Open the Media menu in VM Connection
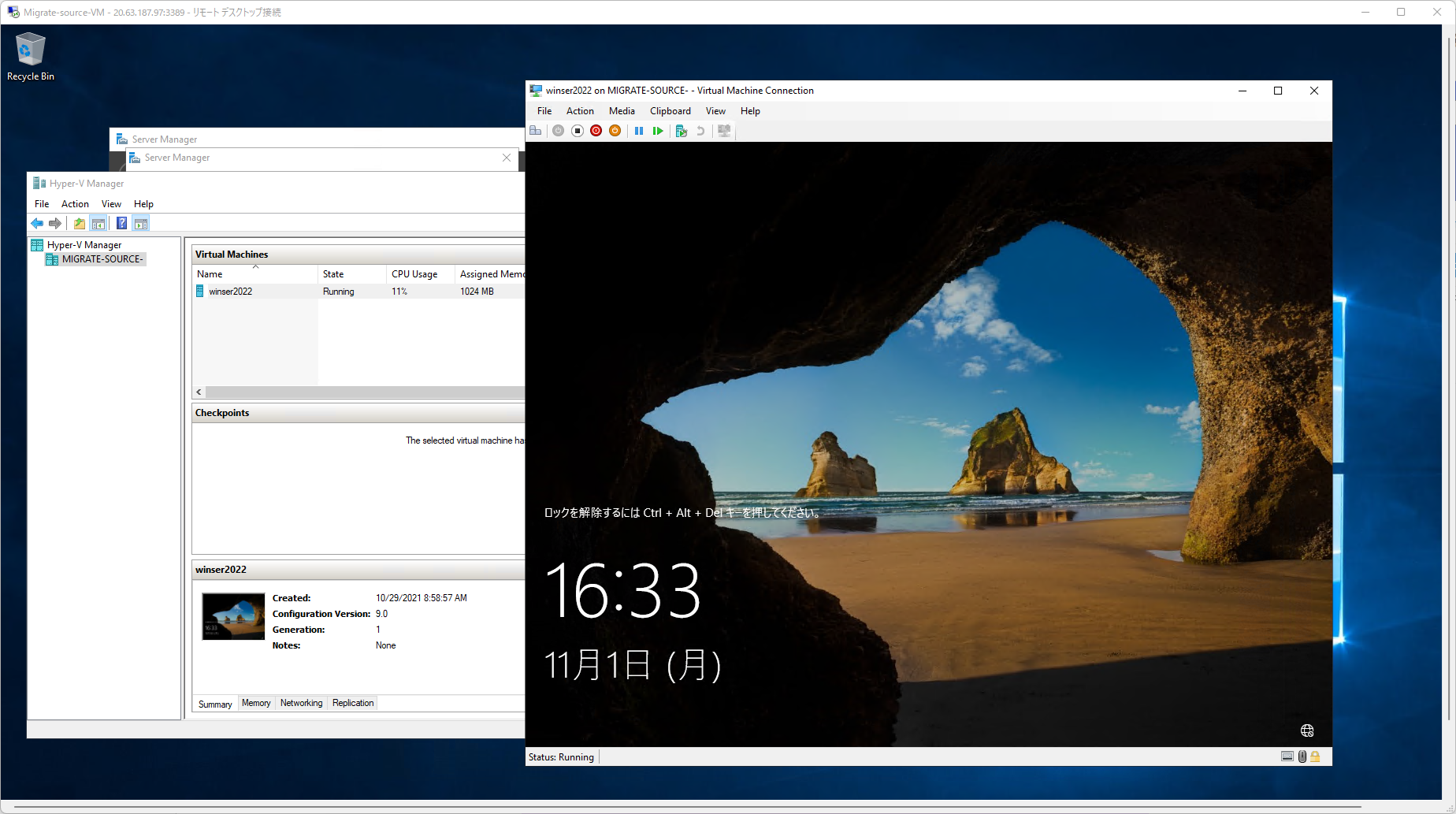 (x=622, y=111)
